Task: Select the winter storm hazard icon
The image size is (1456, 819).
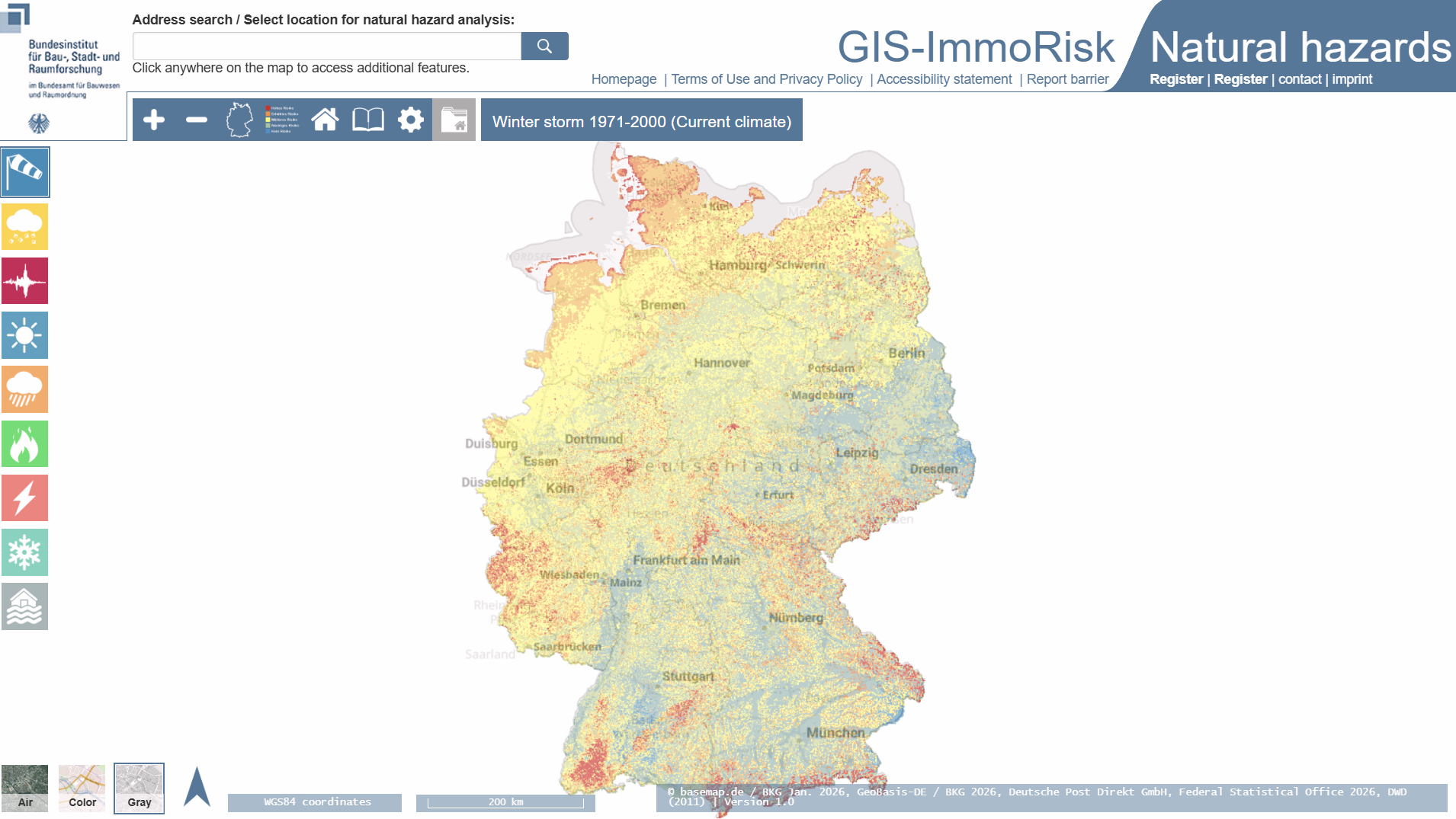Action: coord(25,172)
